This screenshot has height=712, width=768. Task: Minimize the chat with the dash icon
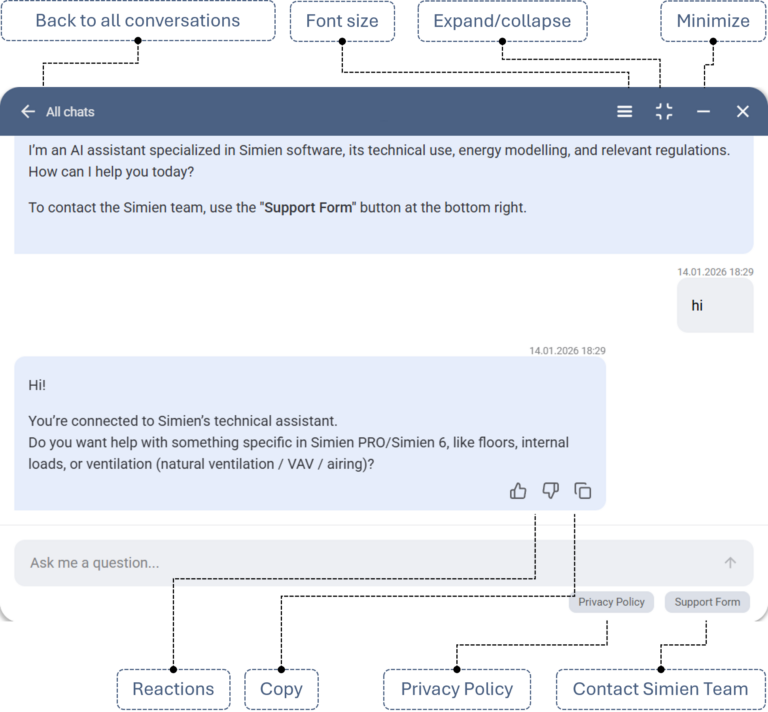pos(703,112)
